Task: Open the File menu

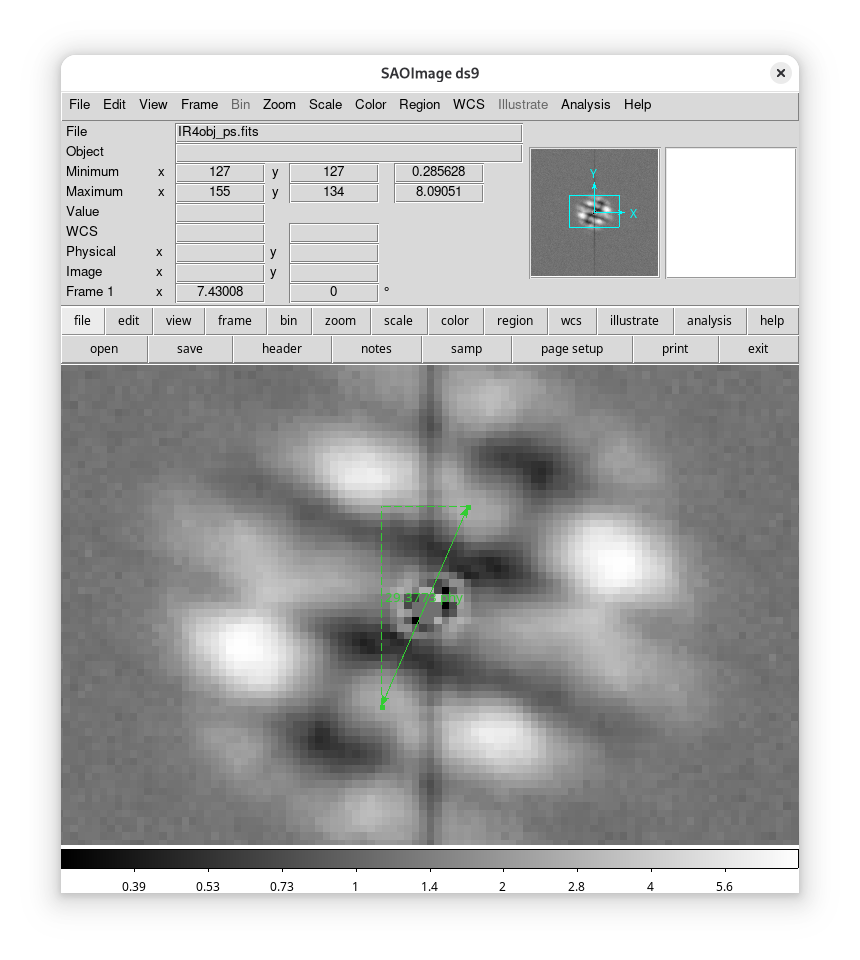Action: click(x=79, y=104)
